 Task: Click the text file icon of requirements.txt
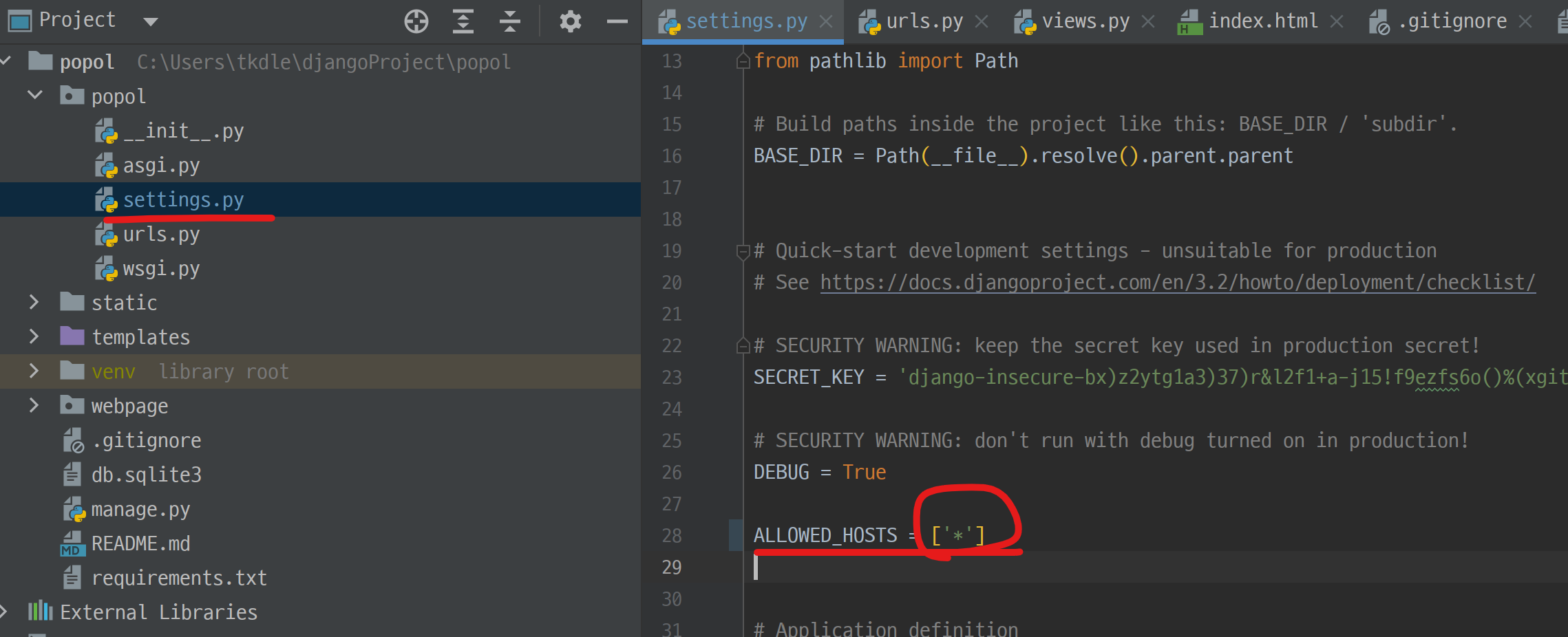(x=72, y=578)
